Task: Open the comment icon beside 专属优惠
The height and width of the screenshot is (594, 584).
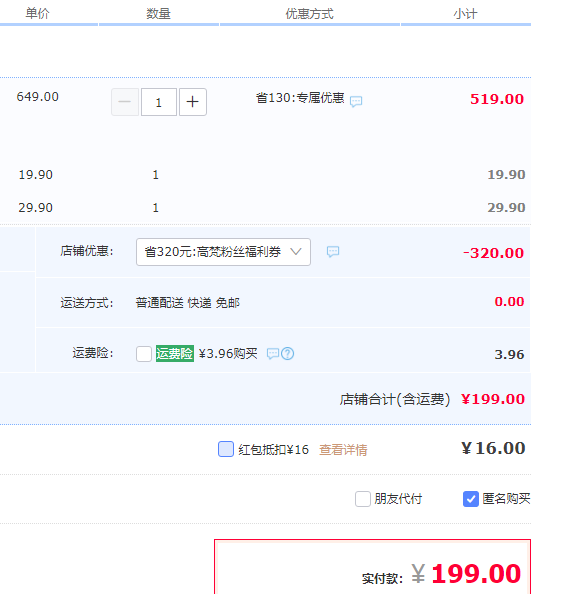Action: click(x=356, y=102)
